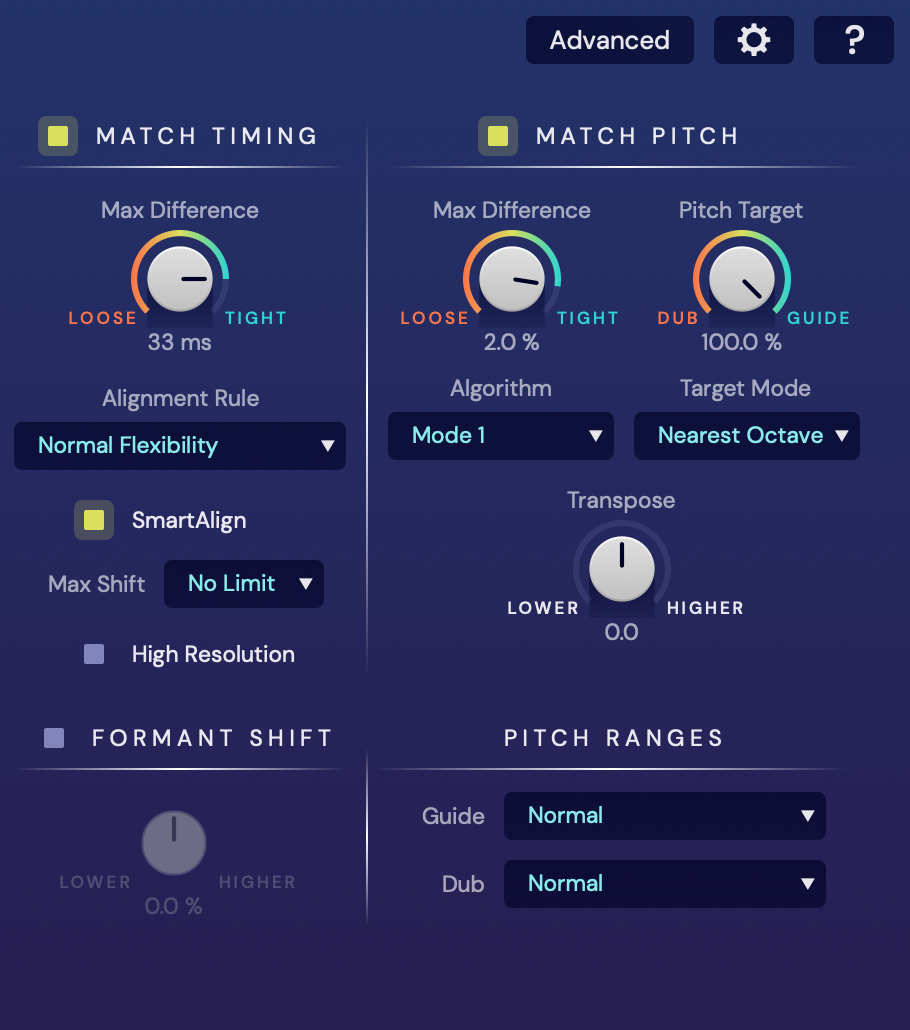Click the 33 ms timing value
Image resolution: width=910 pixels, height=1030 pixels.
click(180, 342)
